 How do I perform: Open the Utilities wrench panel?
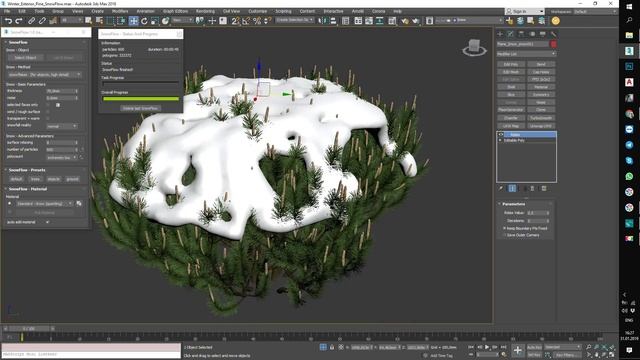(x=553, y=34)
